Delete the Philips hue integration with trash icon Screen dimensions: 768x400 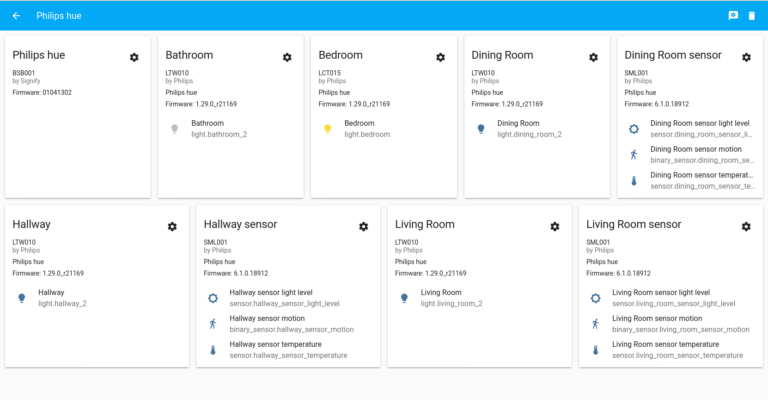click(751, 16)
